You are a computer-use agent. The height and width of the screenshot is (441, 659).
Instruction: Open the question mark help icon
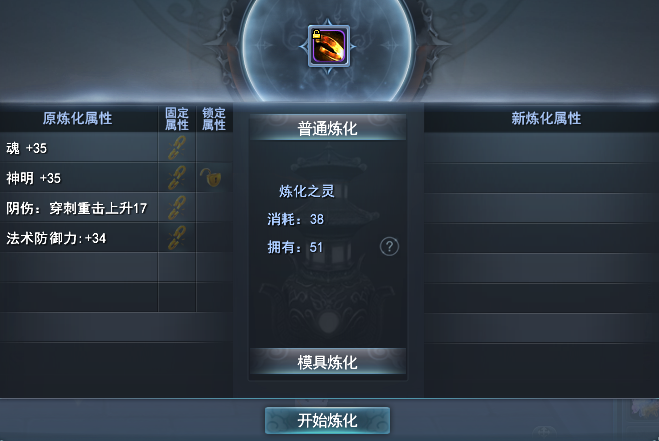click(389, 247)
